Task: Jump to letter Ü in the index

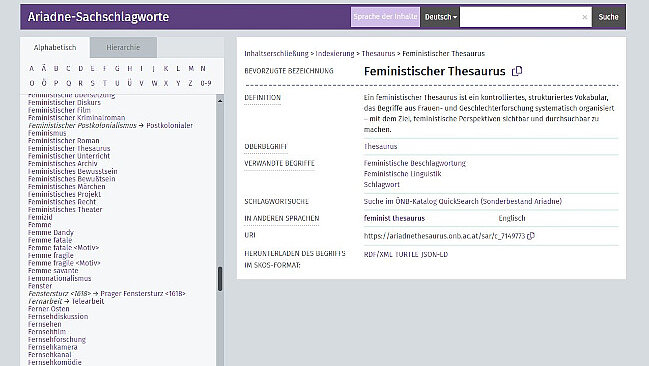Action: [x=130, y=83]
